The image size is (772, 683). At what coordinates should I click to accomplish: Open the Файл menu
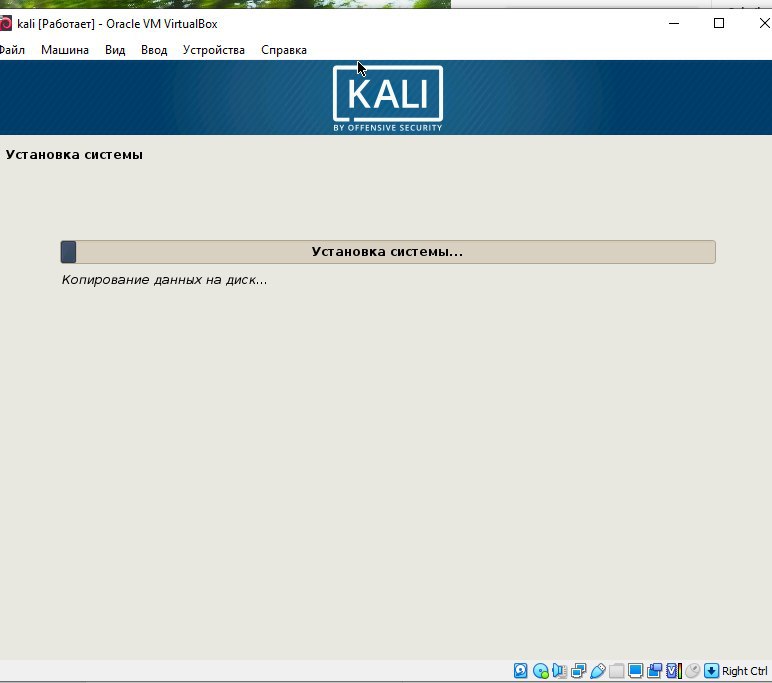coord(12,50)
